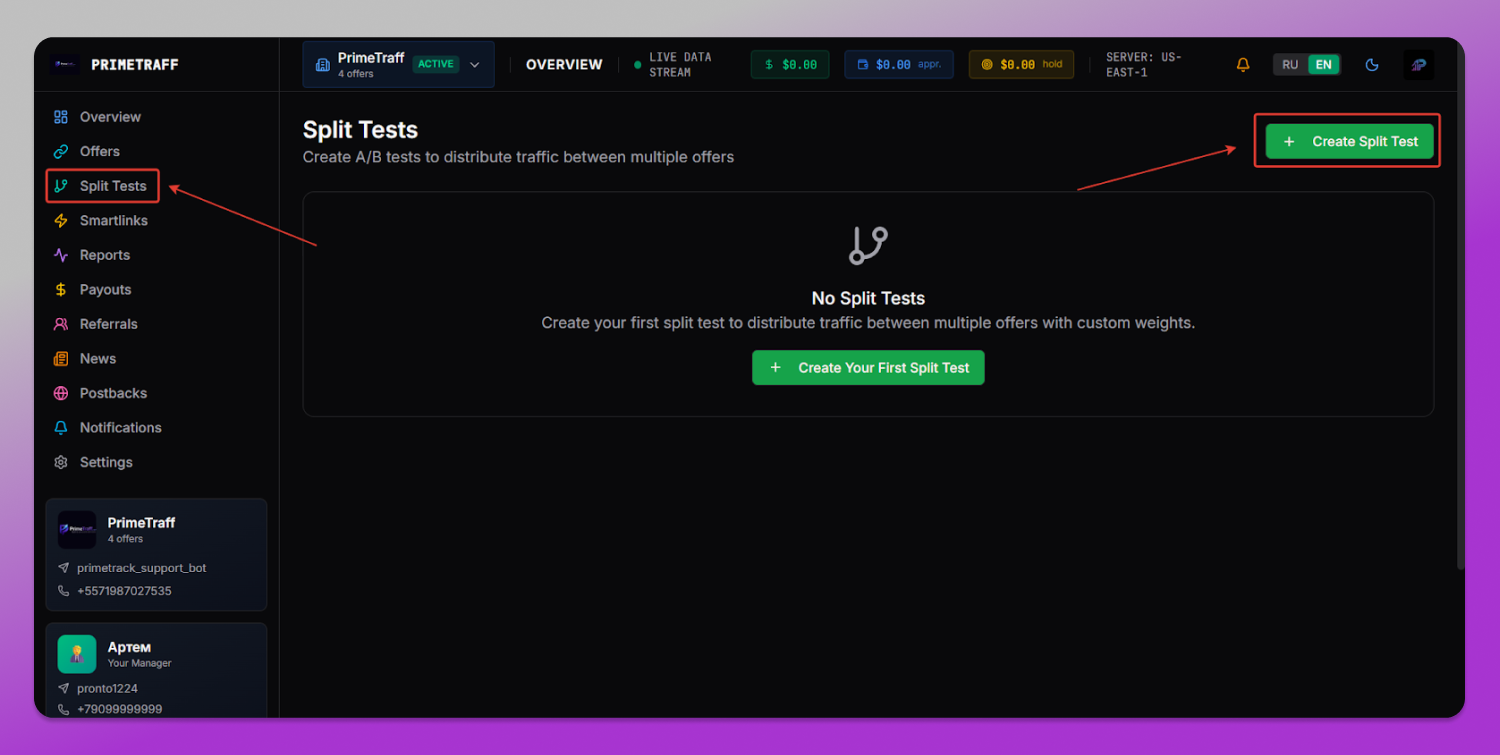Toggle dark mode with the moon icon
The width and height of the screenshot is (1500, 755).
click(1372, 65)
